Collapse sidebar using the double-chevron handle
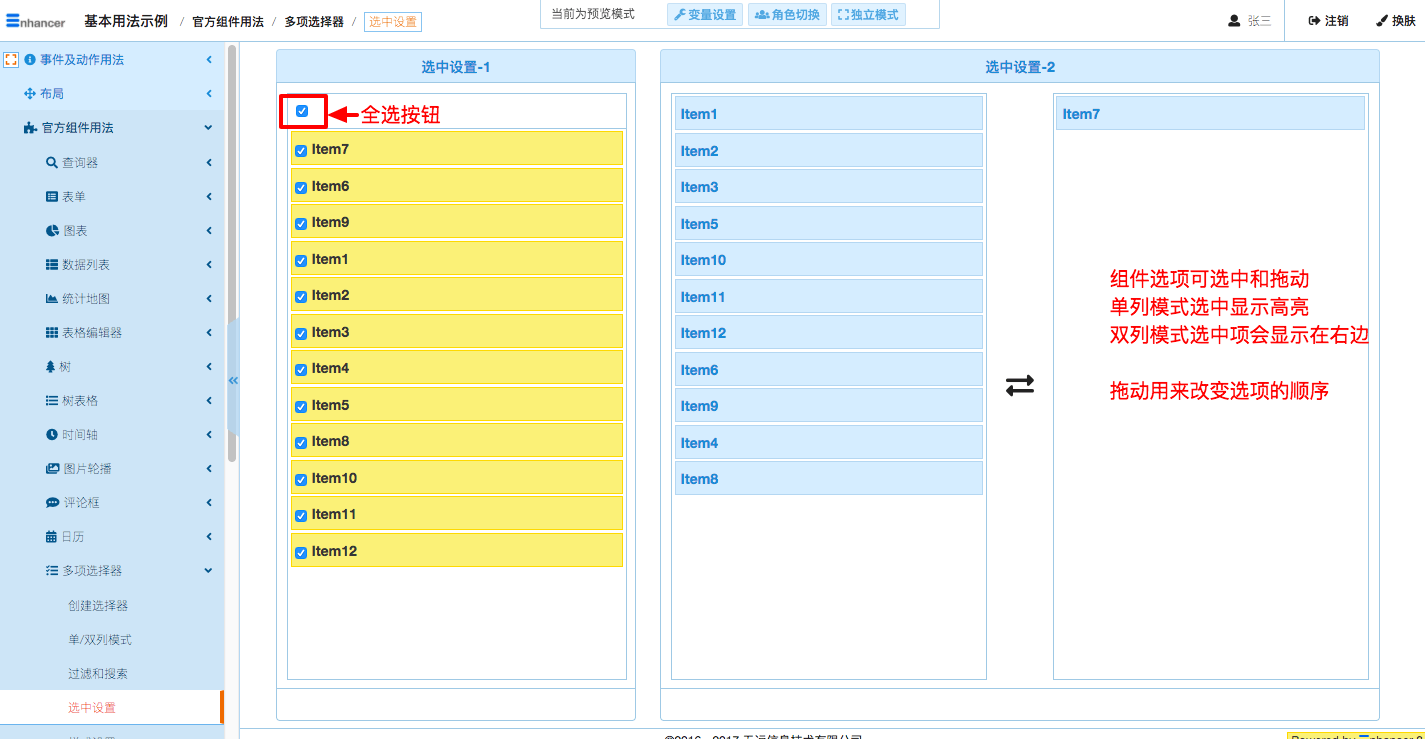The image size is (1425, 739). click(233, 380)
